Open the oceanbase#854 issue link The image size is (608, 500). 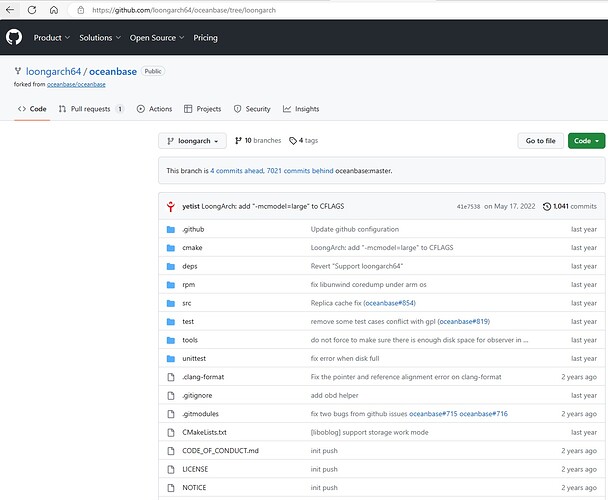pyautogui.click(x=390, y=303)
